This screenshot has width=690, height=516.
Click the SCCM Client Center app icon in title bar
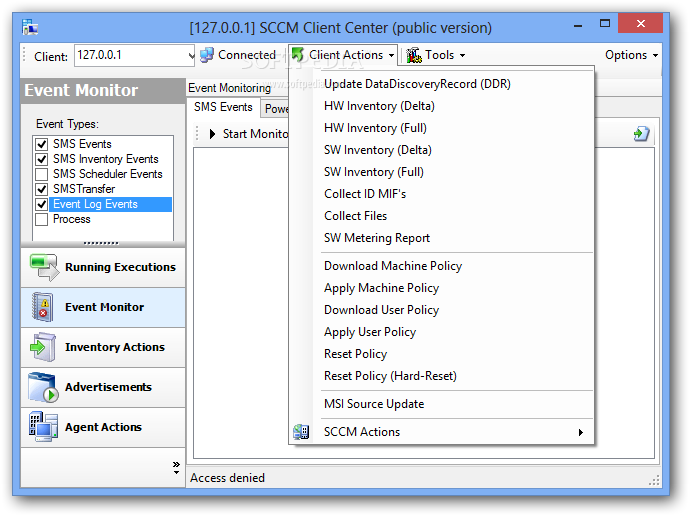[30, 27]
